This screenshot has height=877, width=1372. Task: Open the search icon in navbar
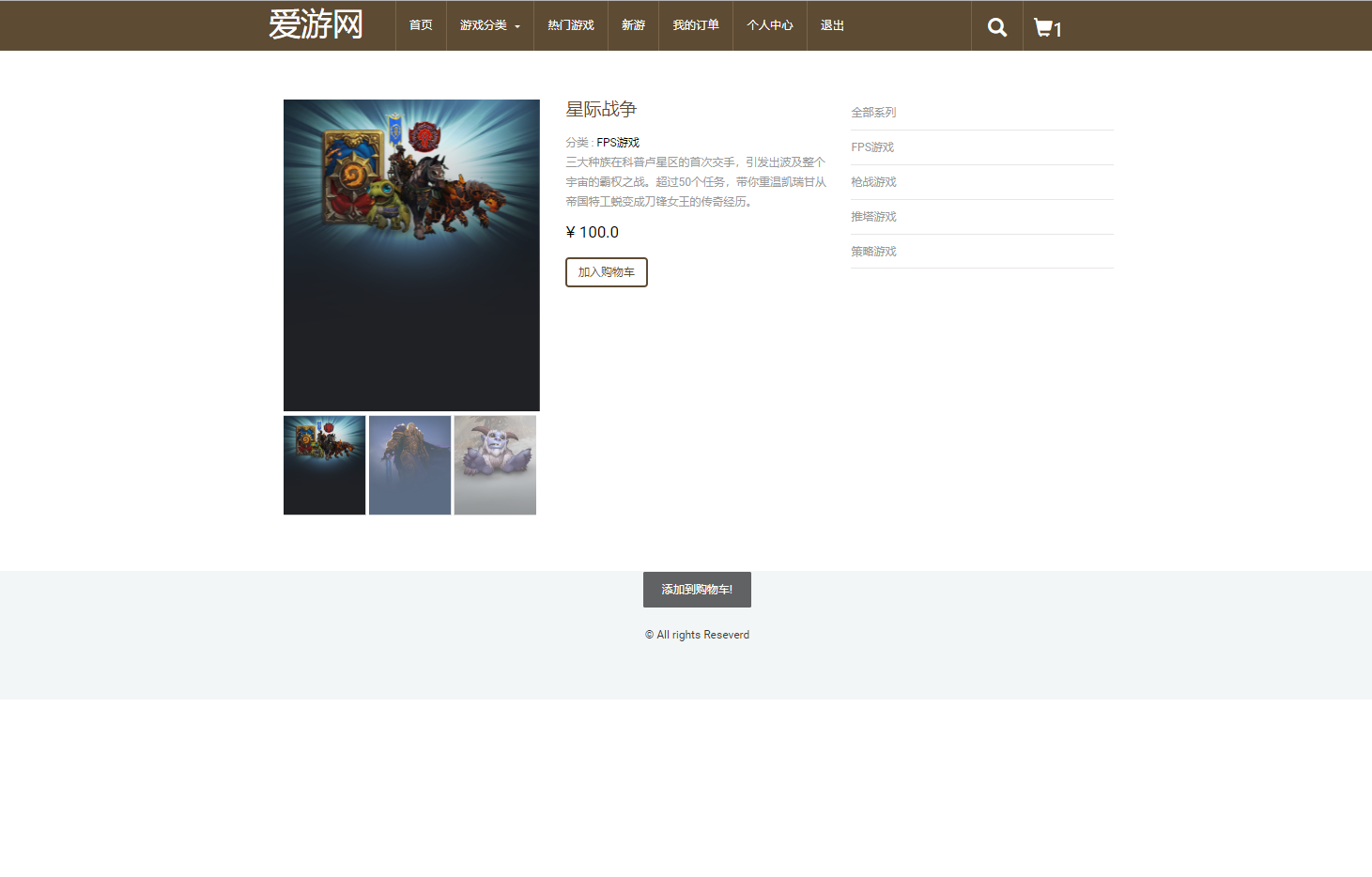996,26
